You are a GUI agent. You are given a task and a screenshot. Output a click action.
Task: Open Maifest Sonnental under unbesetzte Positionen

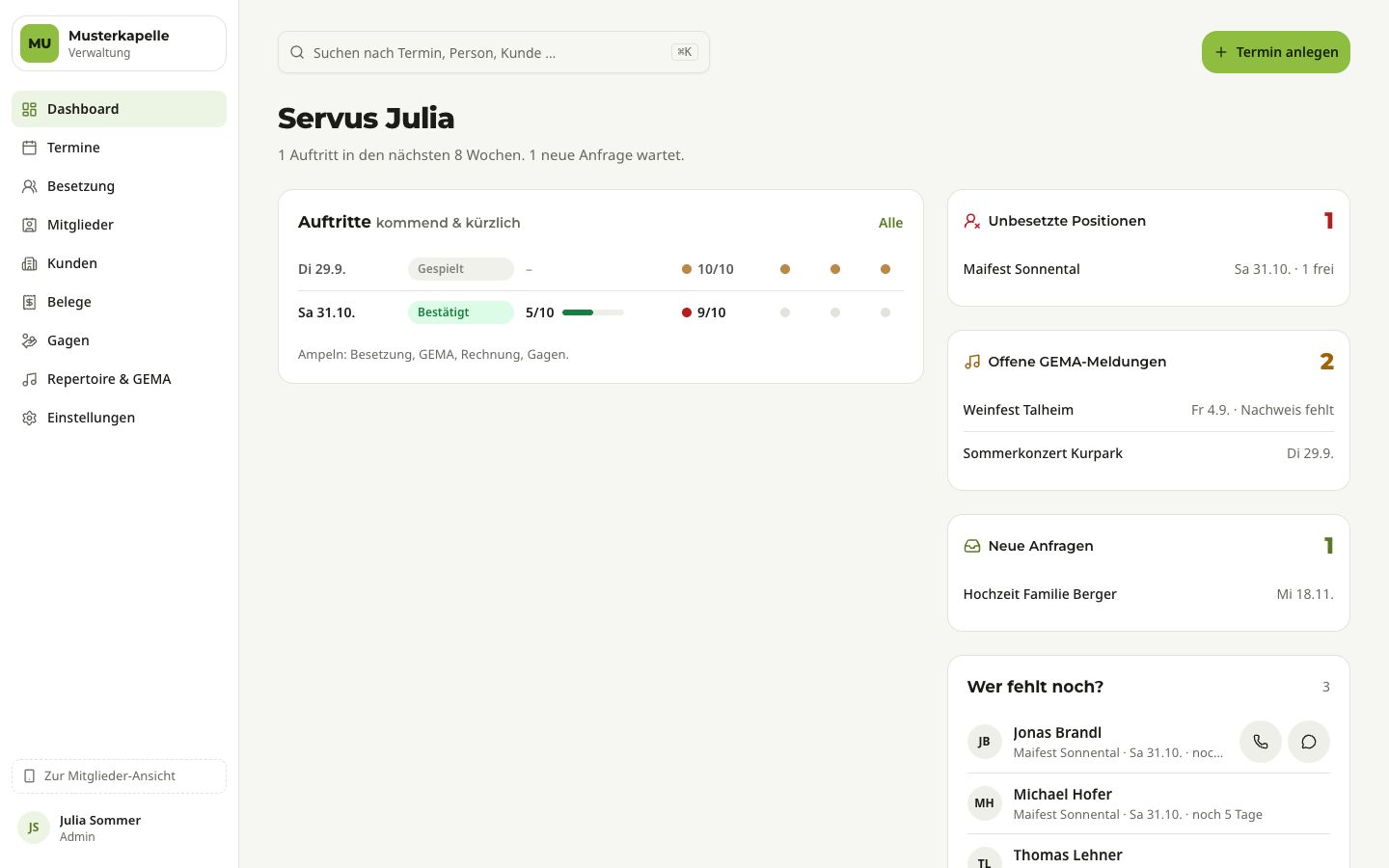coord(1148,269)
